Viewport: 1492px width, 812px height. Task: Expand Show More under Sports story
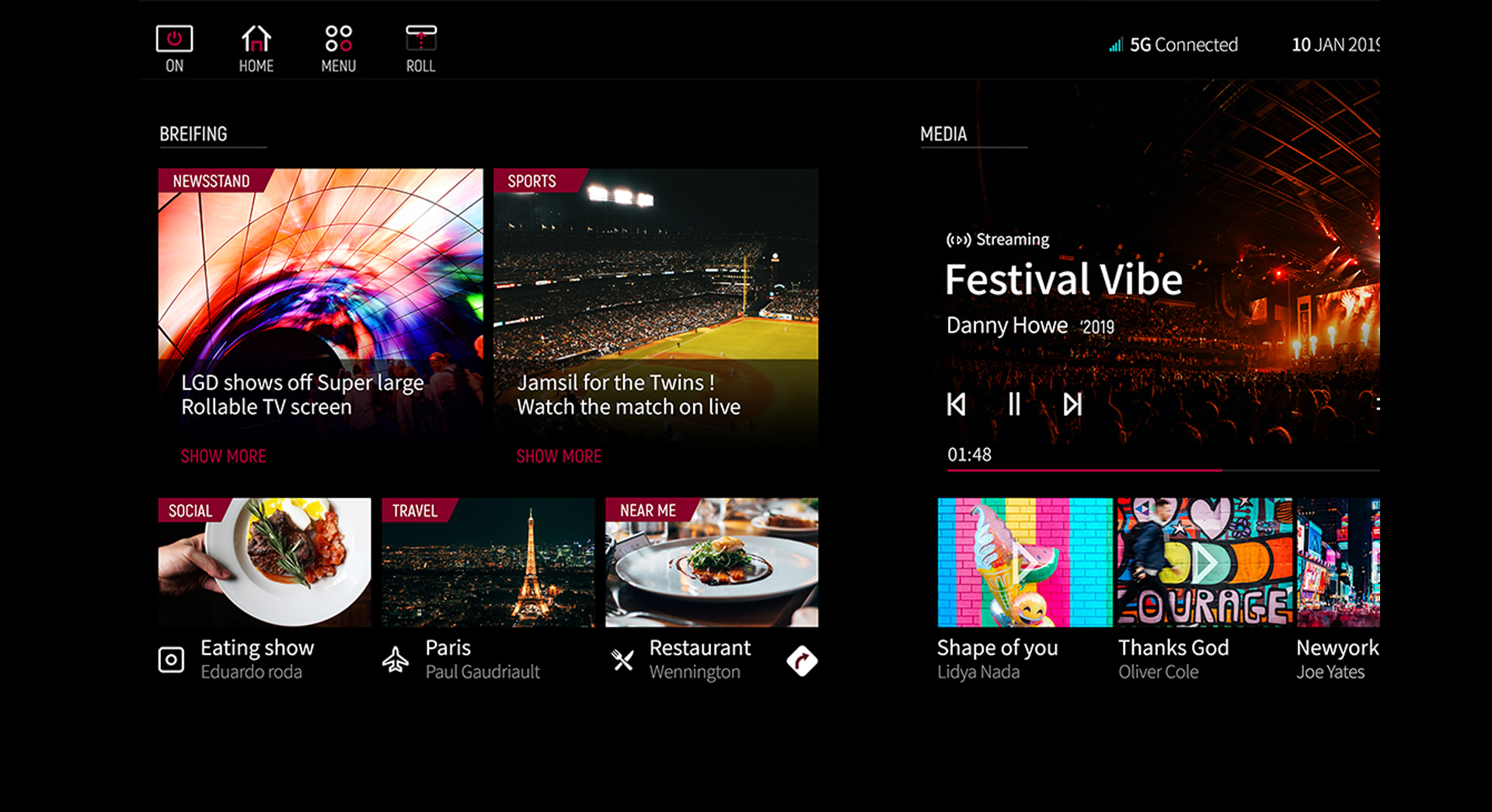pyautogui.click(x=559, y=456)
